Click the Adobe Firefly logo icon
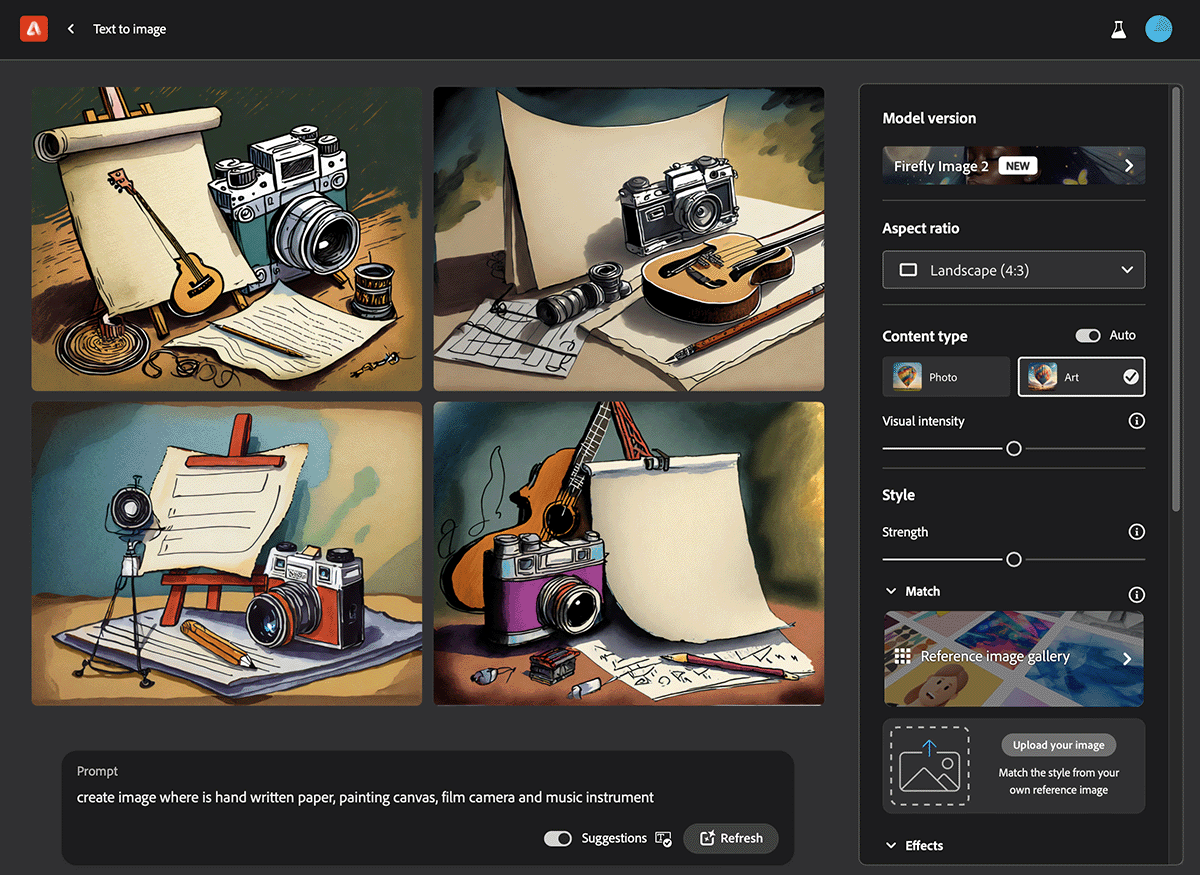Viewport: 1200px width, 875px height. pos(33,29)
